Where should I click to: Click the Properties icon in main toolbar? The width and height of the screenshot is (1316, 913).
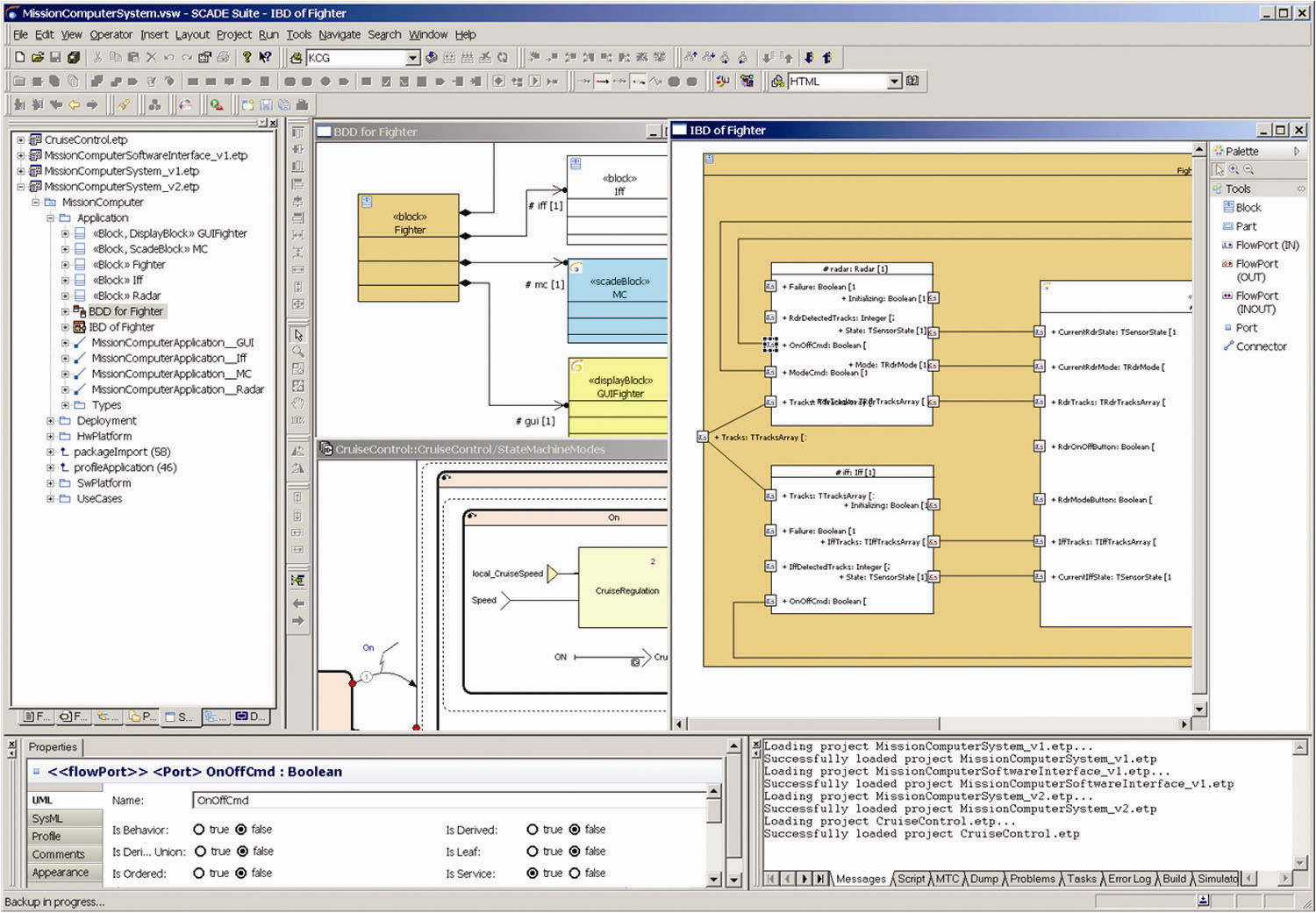[204, 57]
